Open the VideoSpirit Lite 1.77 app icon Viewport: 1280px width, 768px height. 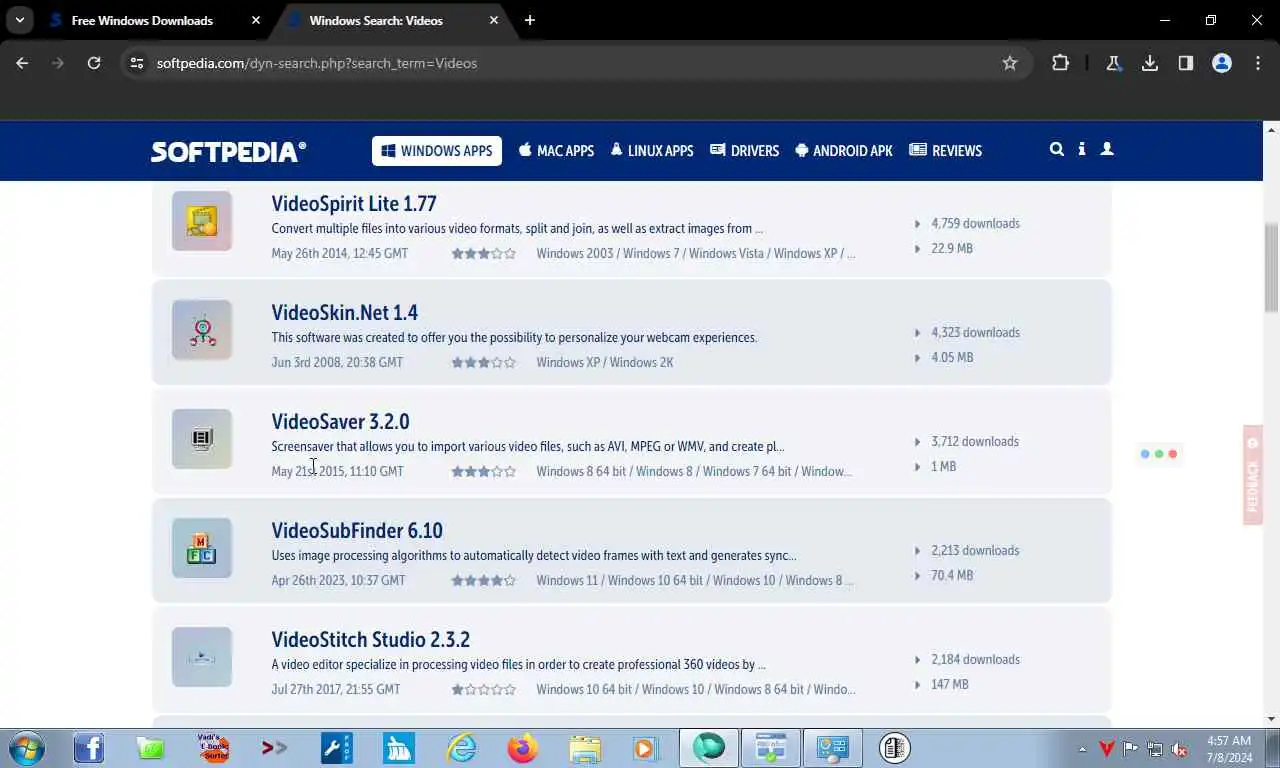[x=202, y=221]
